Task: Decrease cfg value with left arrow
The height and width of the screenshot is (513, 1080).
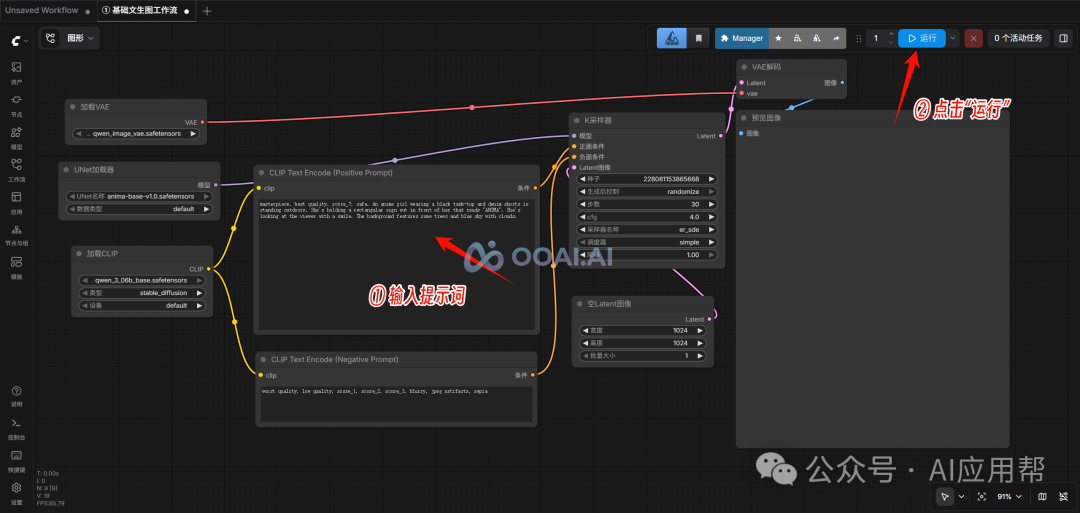Action: click(583, 217)
